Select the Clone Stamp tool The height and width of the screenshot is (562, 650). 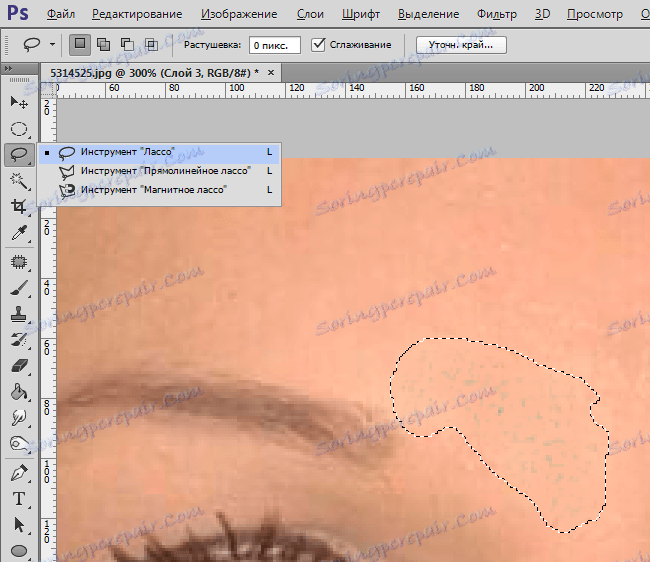click(18, 314)
